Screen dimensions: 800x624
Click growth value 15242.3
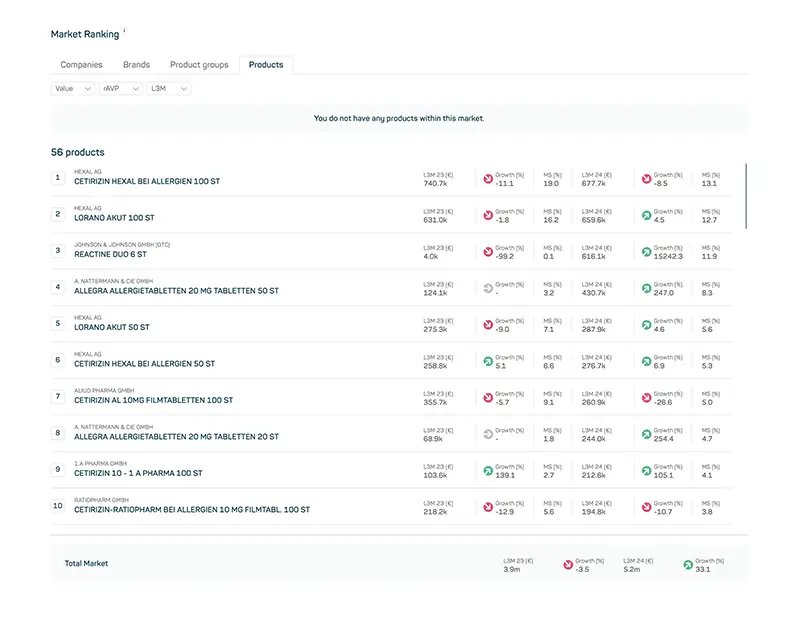pyautogui.click(x=668, y=257)
